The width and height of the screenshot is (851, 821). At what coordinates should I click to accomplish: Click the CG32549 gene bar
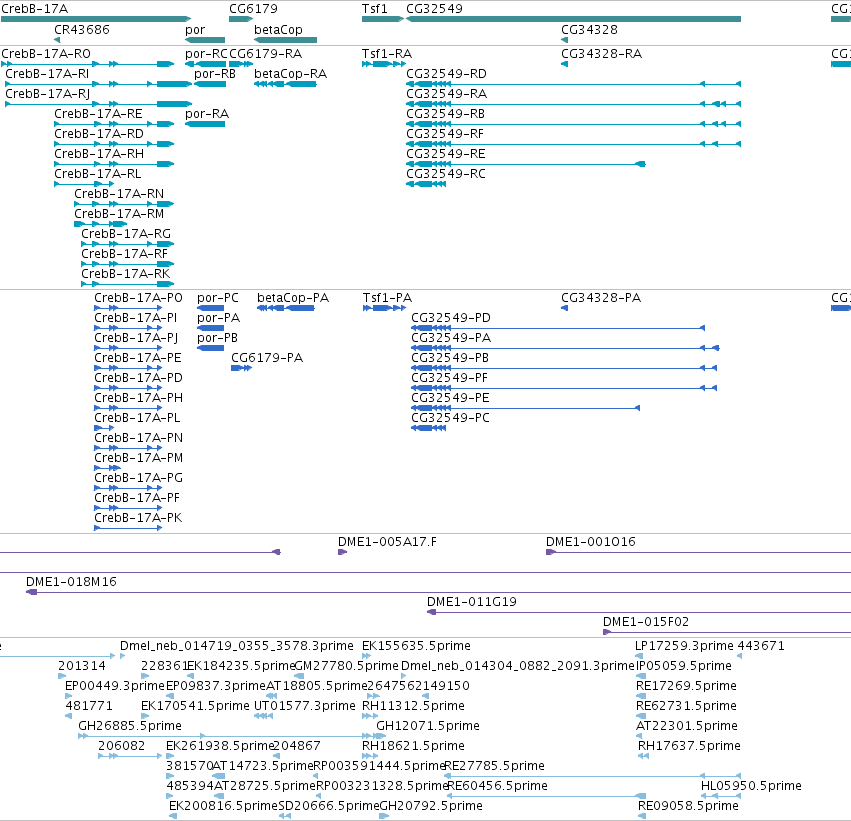(x=573, y=19)
